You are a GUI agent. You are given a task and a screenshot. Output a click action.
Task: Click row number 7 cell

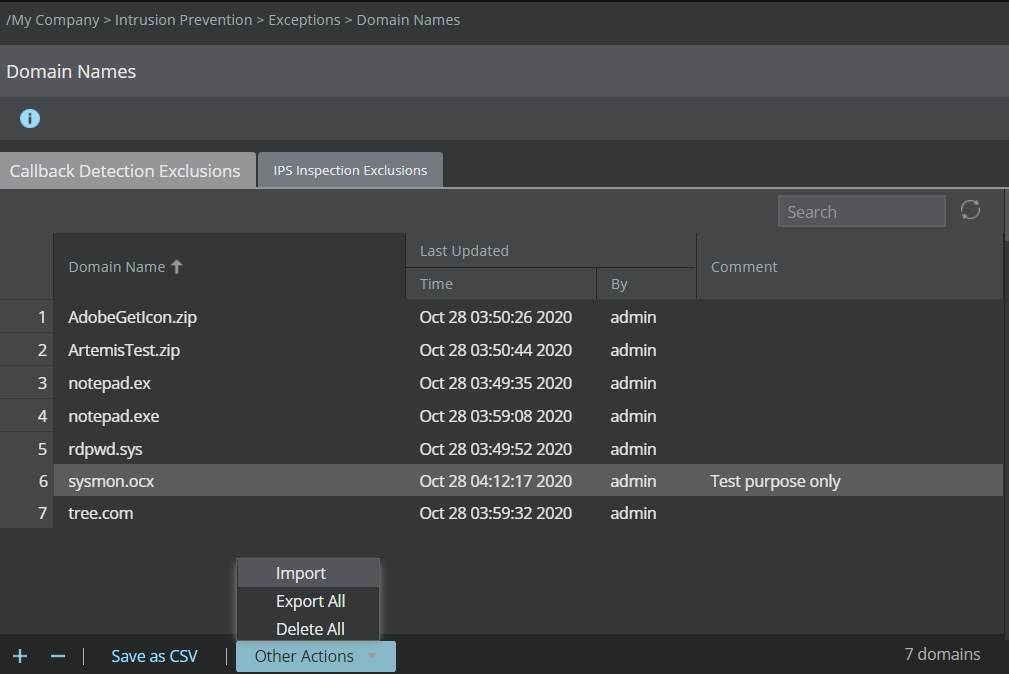pos(27,513)
